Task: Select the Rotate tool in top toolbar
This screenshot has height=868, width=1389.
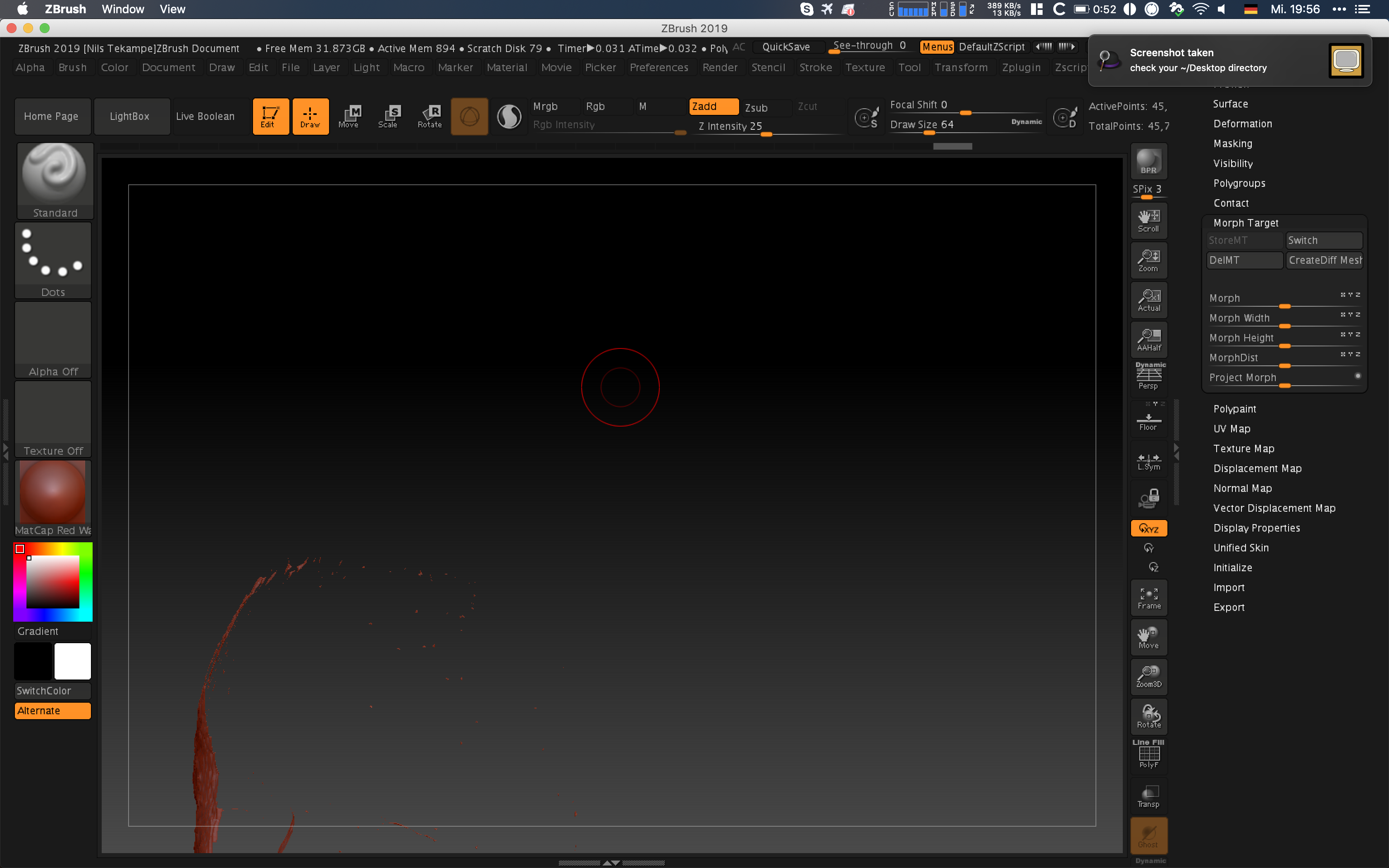Action: pyautogui.click(x=430, y=116)
